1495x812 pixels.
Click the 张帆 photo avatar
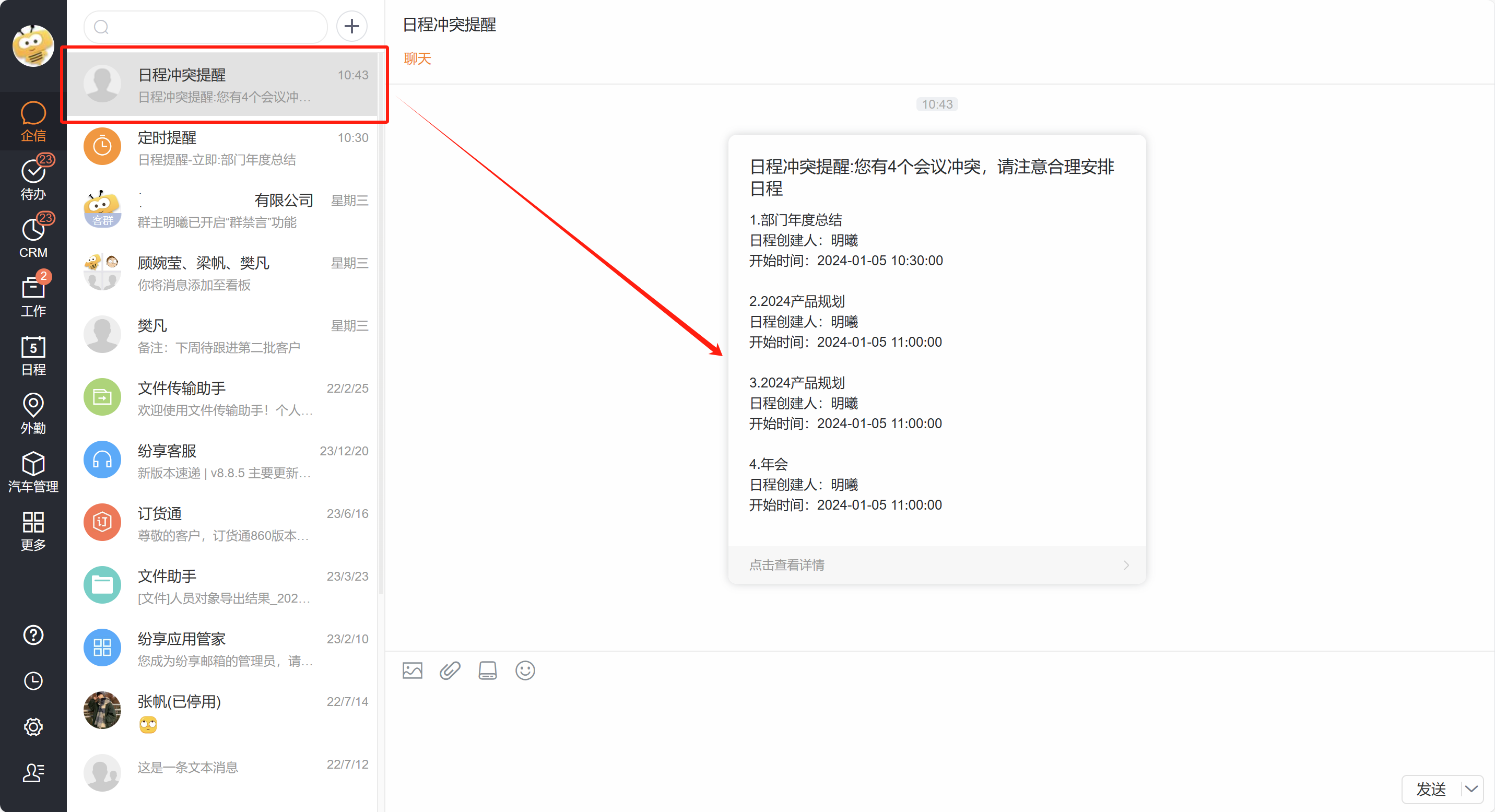point(102,710)
